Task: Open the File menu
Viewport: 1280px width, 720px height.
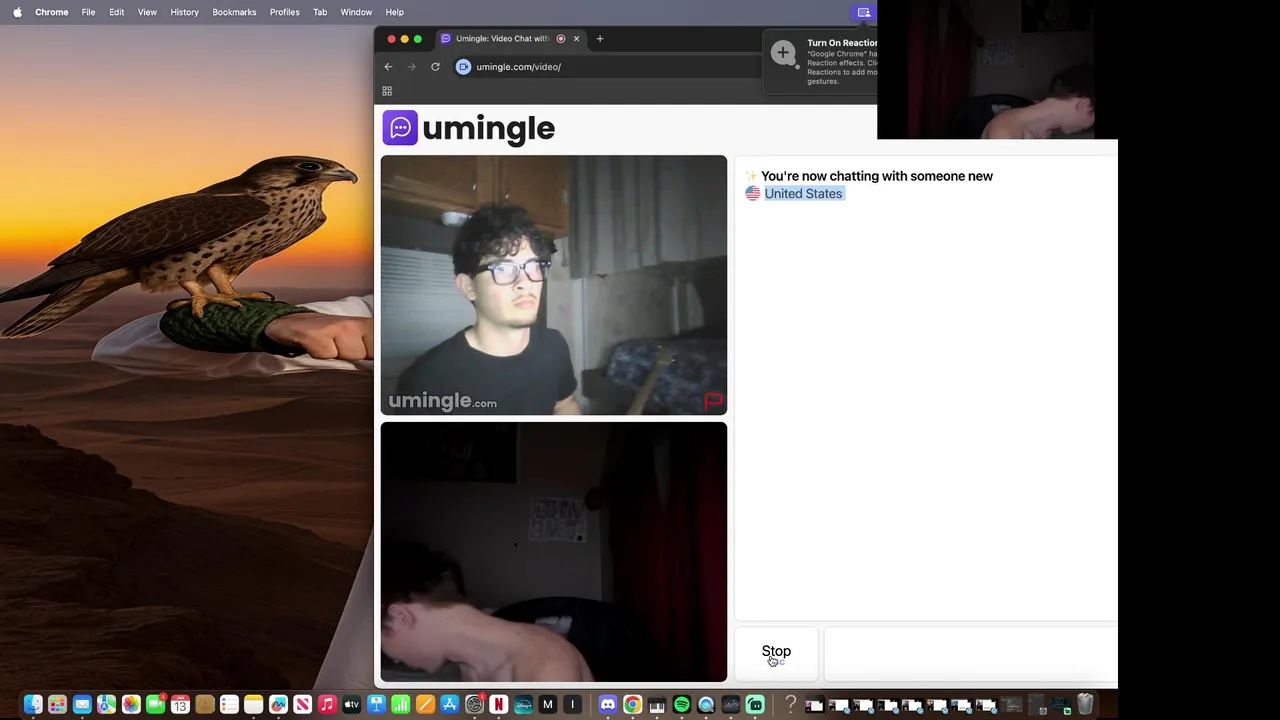Action: [x=88, y=12]
